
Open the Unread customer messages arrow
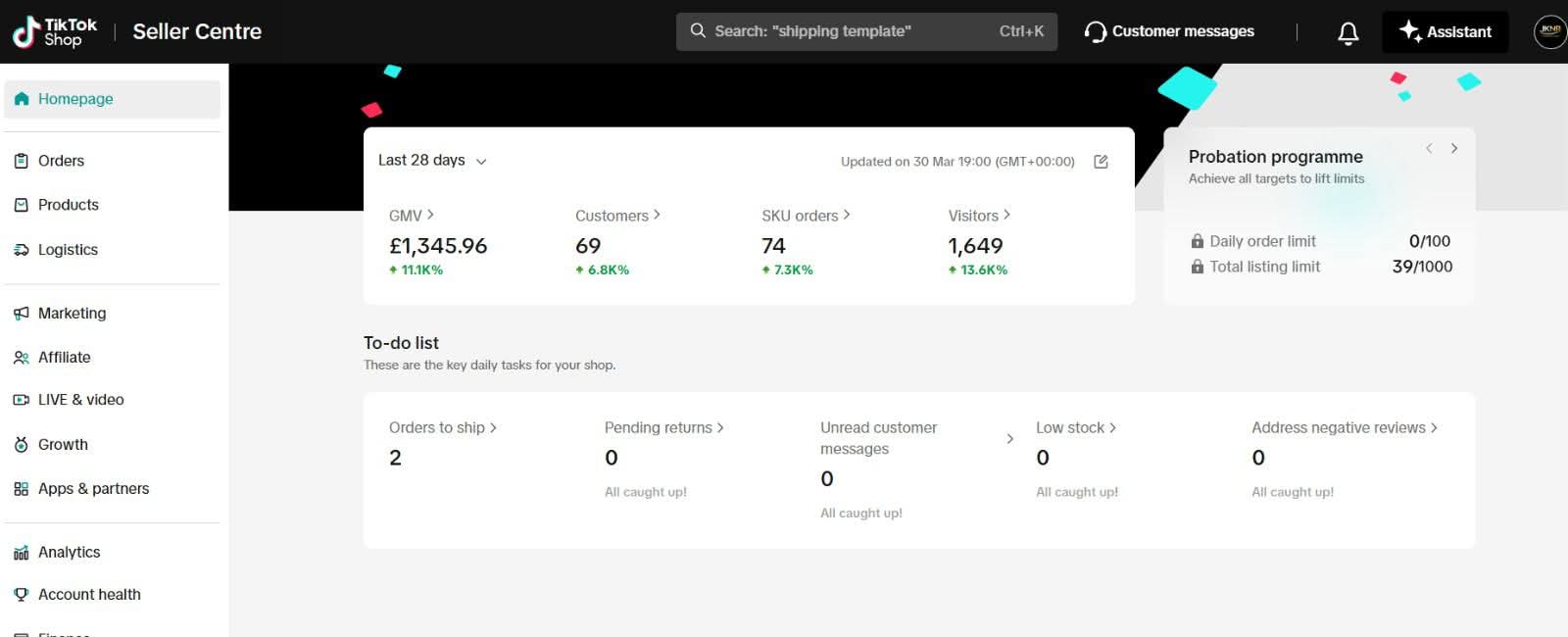[x=1010, y=439]
